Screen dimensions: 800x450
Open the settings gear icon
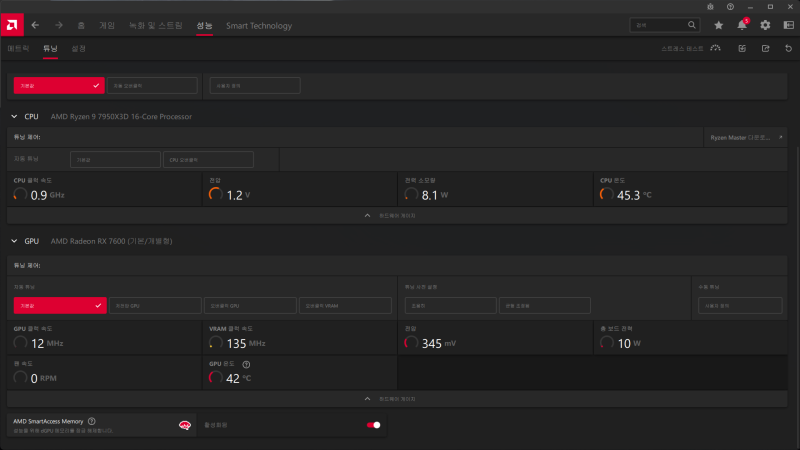pyautogui.click(x=765, y=25)
